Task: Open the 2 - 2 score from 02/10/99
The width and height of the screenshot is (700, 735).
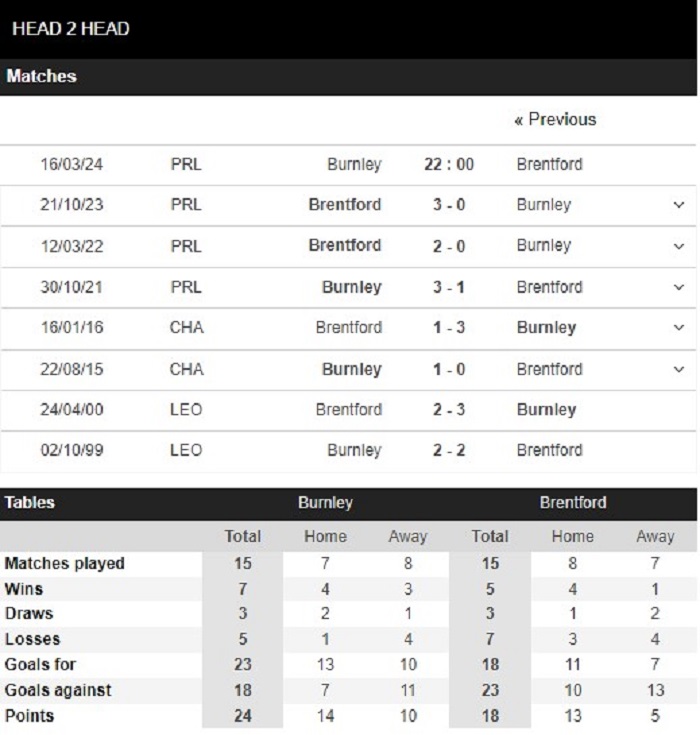Action: 449,450
